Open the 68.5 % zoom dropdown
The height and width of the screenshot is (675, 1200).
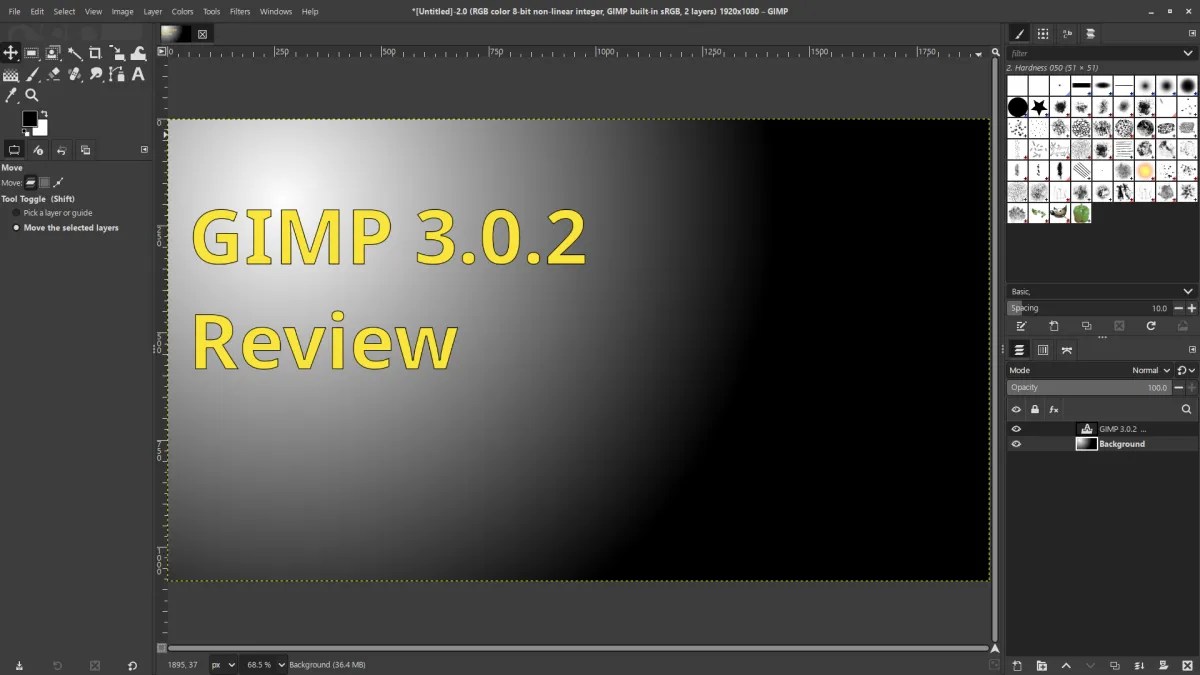click(x=263, y=664)
